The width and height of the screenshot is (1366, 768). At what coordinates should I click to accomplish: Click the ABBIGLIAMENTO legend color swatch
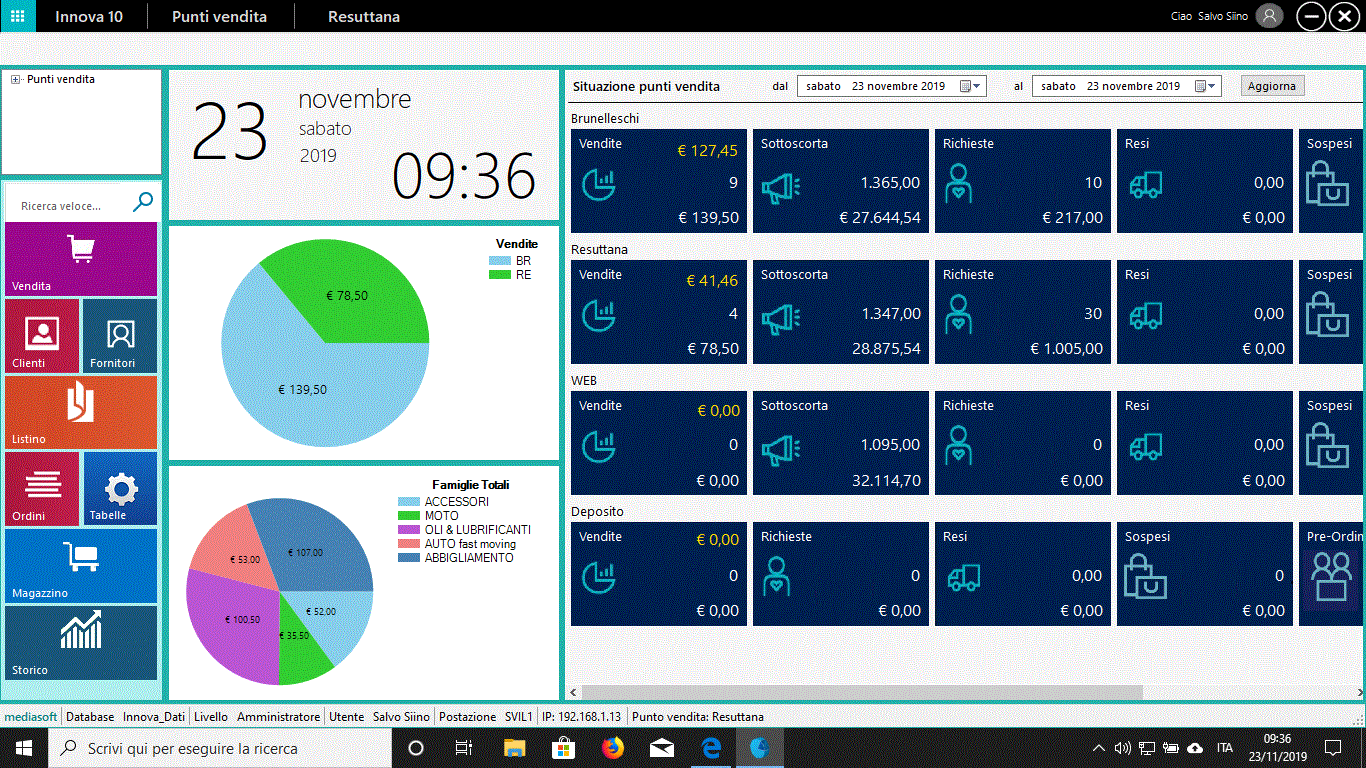[x=409, y=558]
